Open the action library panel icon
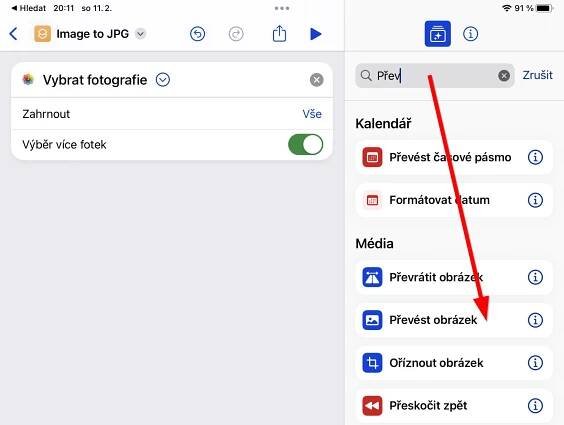 [x=437, y=34]
